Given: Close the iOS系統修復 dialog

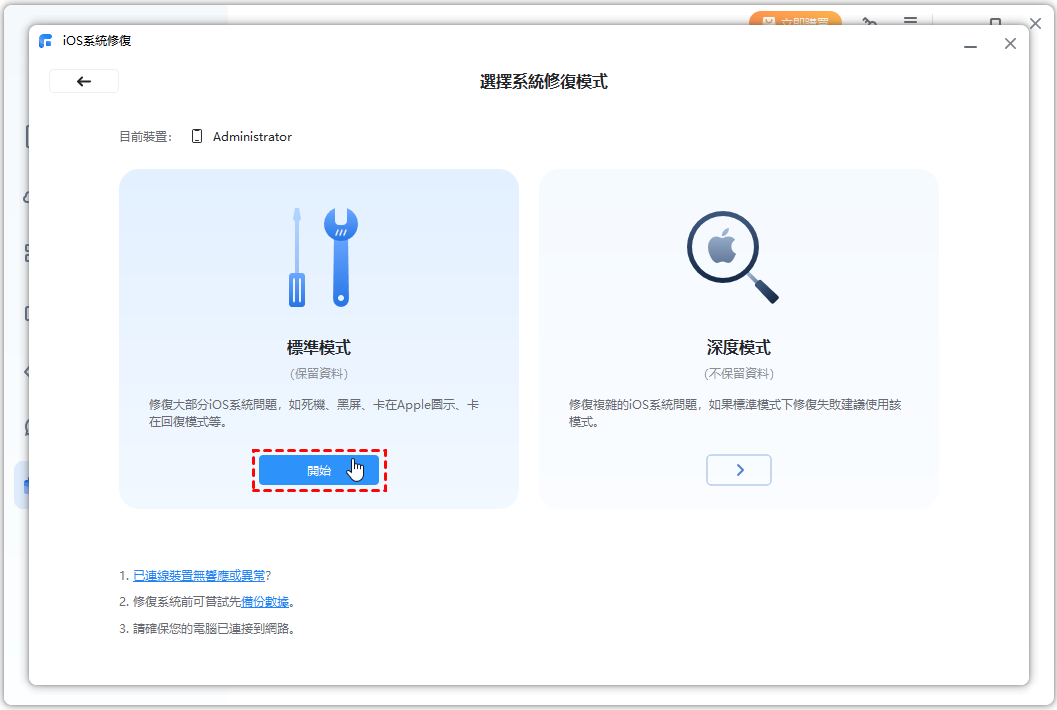Looking at the screenshot, I should coord(1010,44).
